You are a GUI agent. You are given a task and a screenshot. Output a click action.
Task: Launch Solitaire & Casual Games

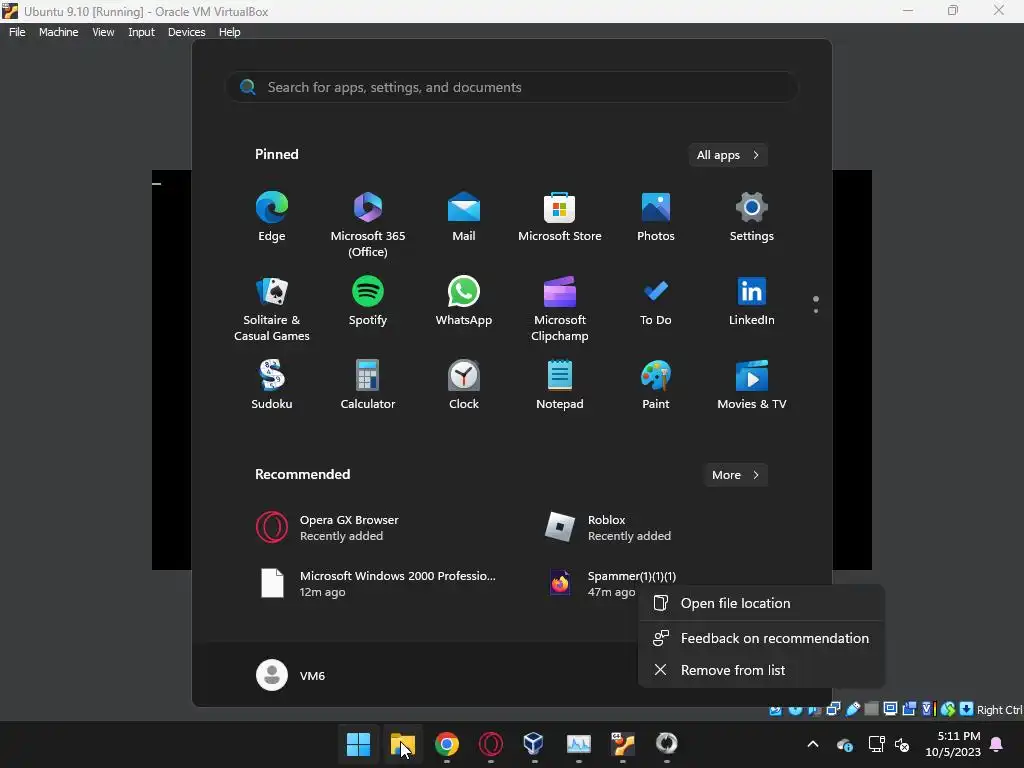tap(272, 308)
